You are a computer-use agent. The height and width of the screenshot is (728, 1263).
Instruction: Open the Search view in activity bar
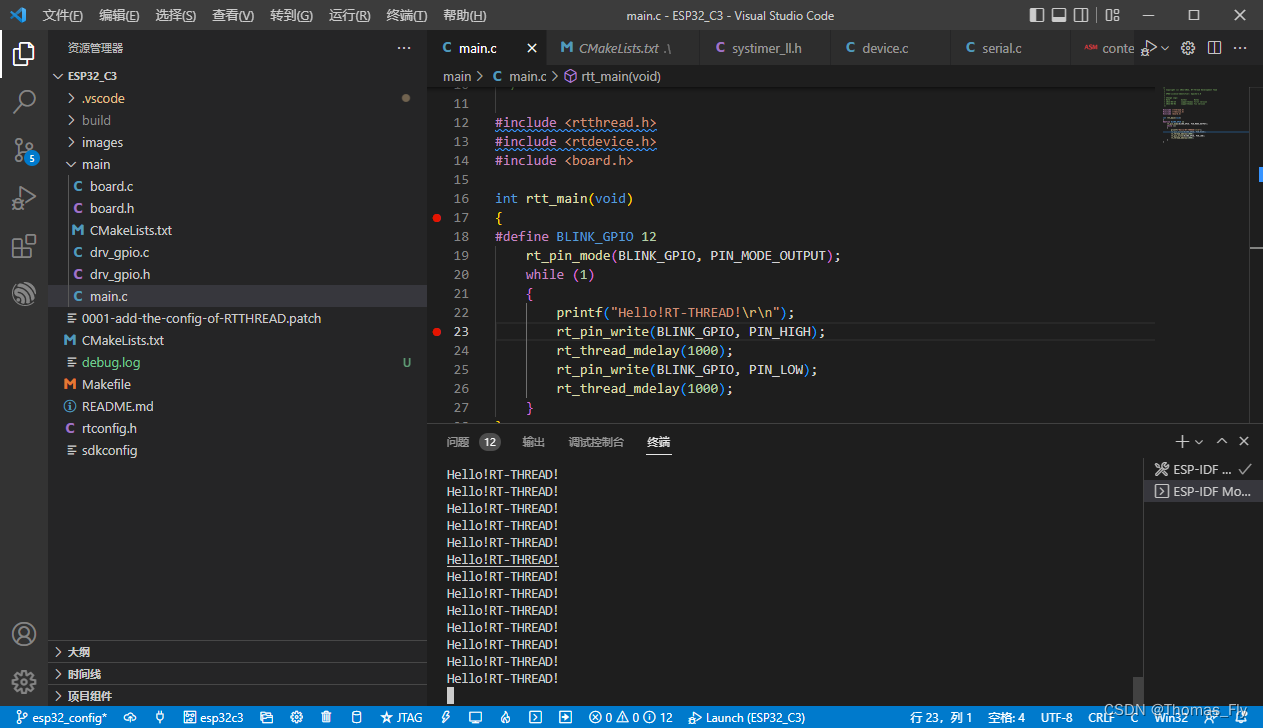pyautogui.click(x=24, y=101)
